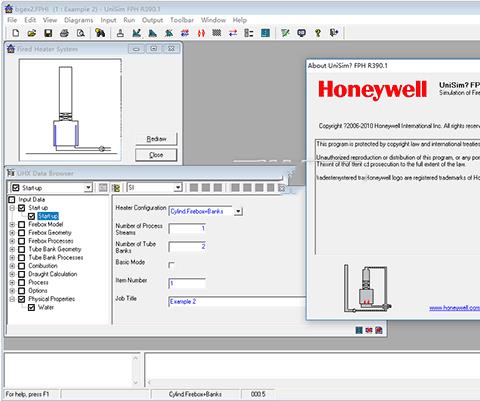Image resolution: width=480 pixels, height=401 pixels.
Task: Open the Start-up form selector dropdown
Action: 88,188
